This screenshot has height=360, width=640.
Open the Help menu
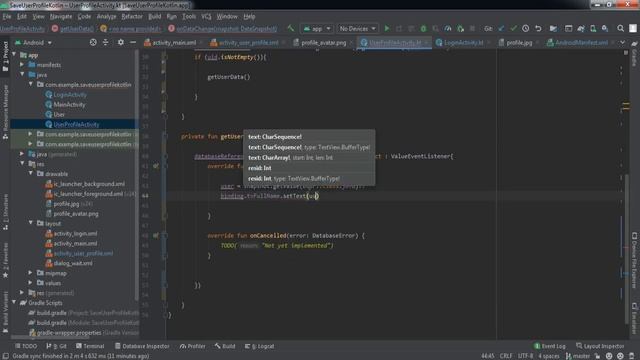(x=249, y=17)
